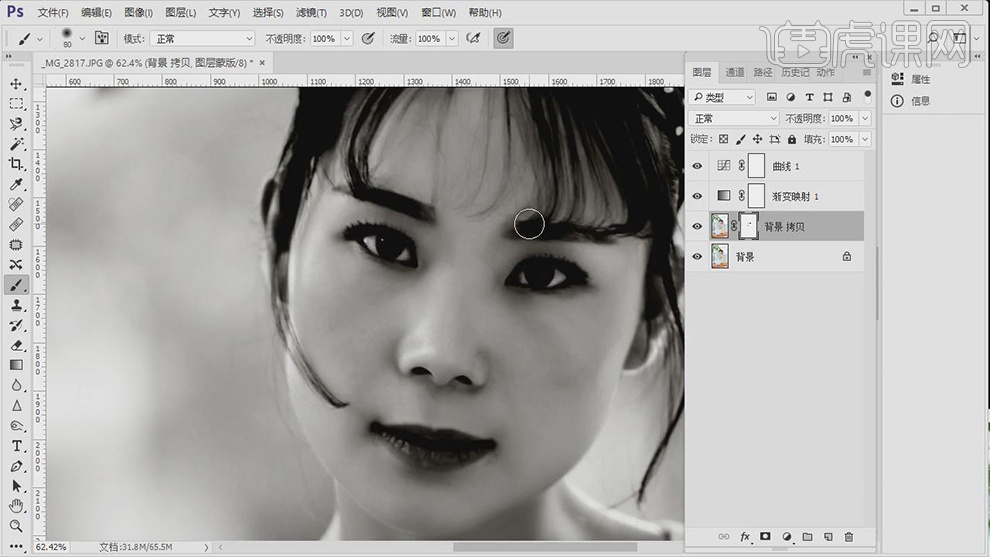
Task: Toggle visibility of 渐变映射 1 layer
Action: [x=698, y=196]
